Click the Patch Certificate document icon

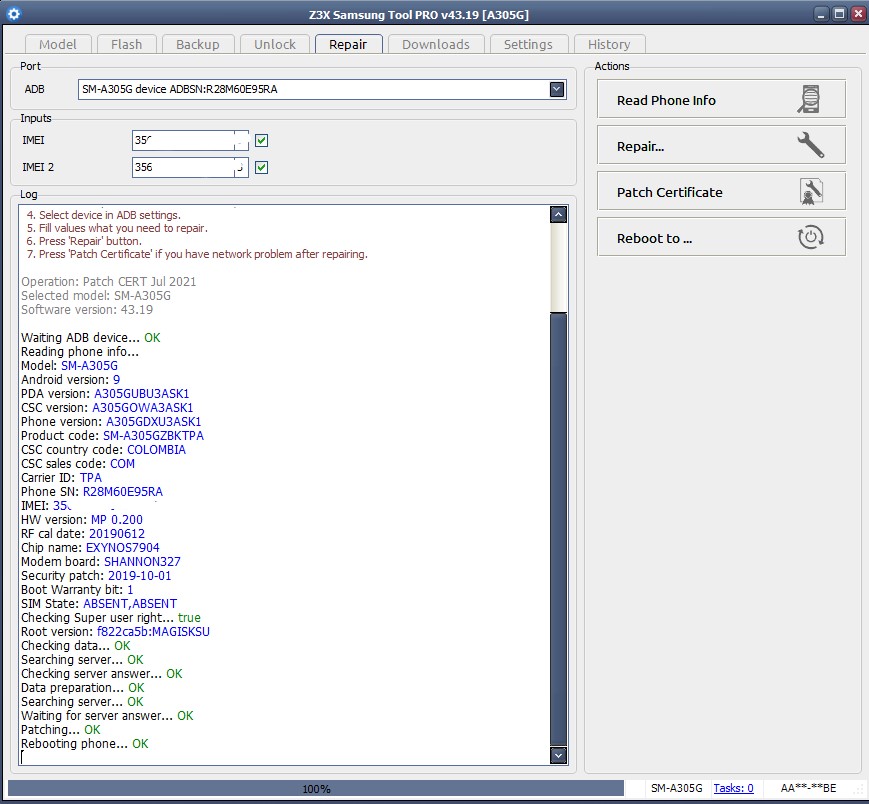point(811,192)
